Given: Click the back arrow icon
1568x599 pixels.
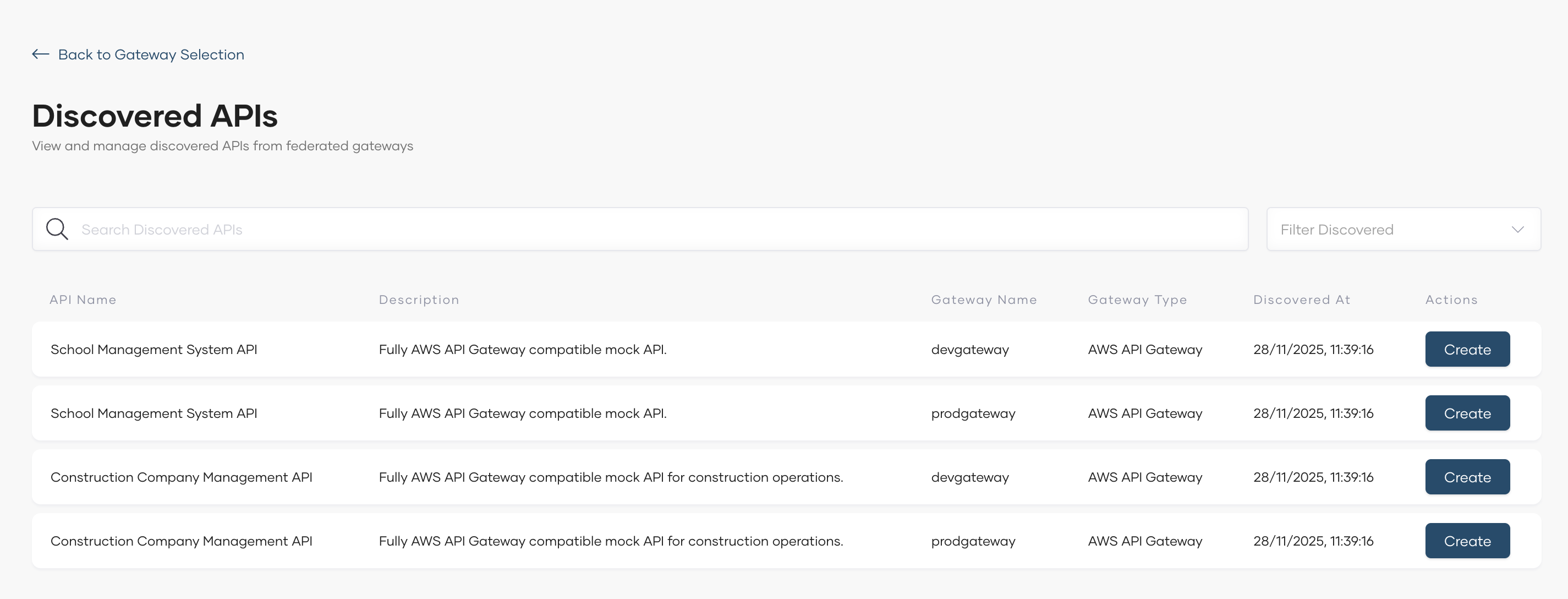Looking at the screenshot, I should click(40, 53).
